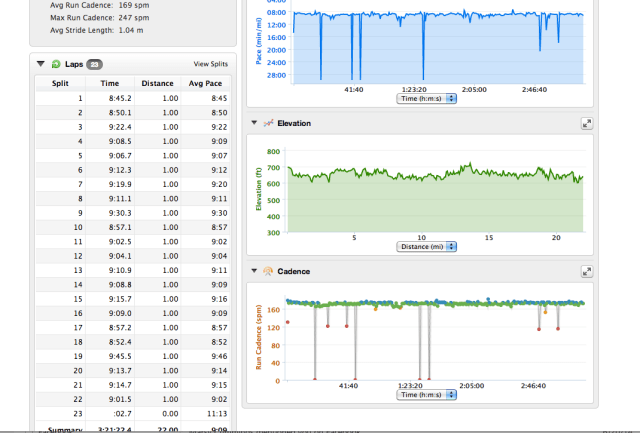Select lap time 9:14.7
This screenshot has width=640, height=433.
(120, 385)
